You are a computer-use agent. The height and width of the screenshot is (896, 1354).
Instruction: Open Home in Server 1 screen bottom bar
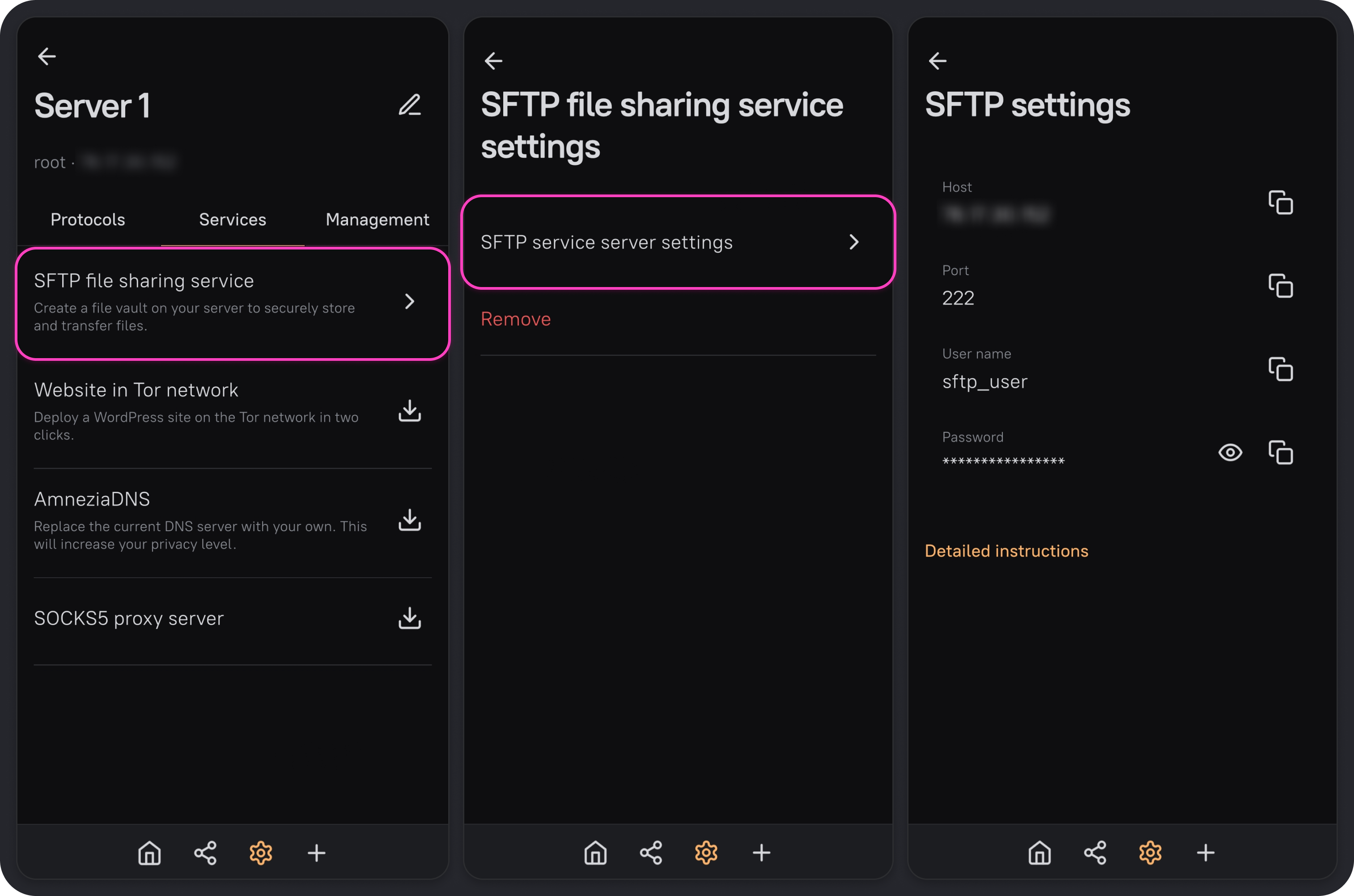point(149,853)
